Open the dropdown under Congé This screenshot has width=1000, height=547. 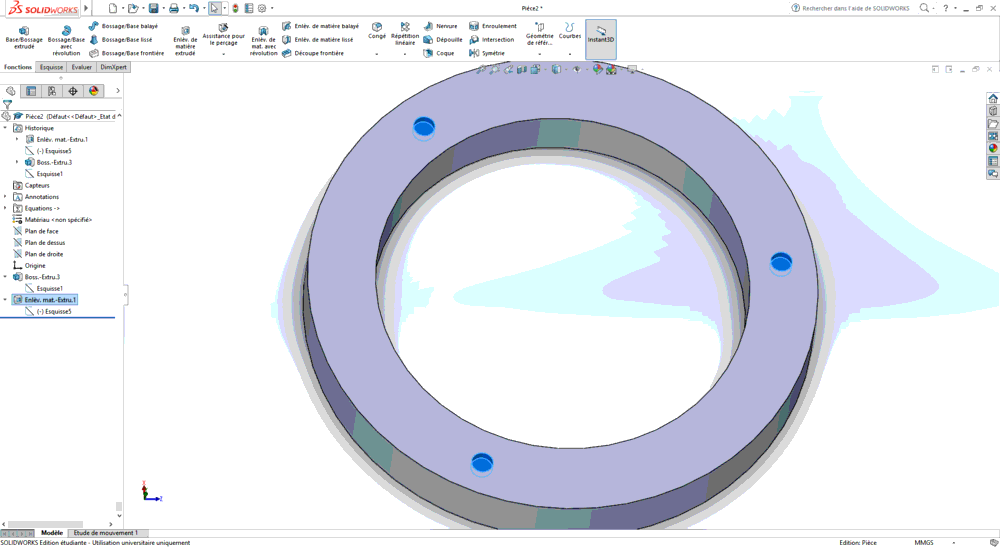tap(377, 55)
